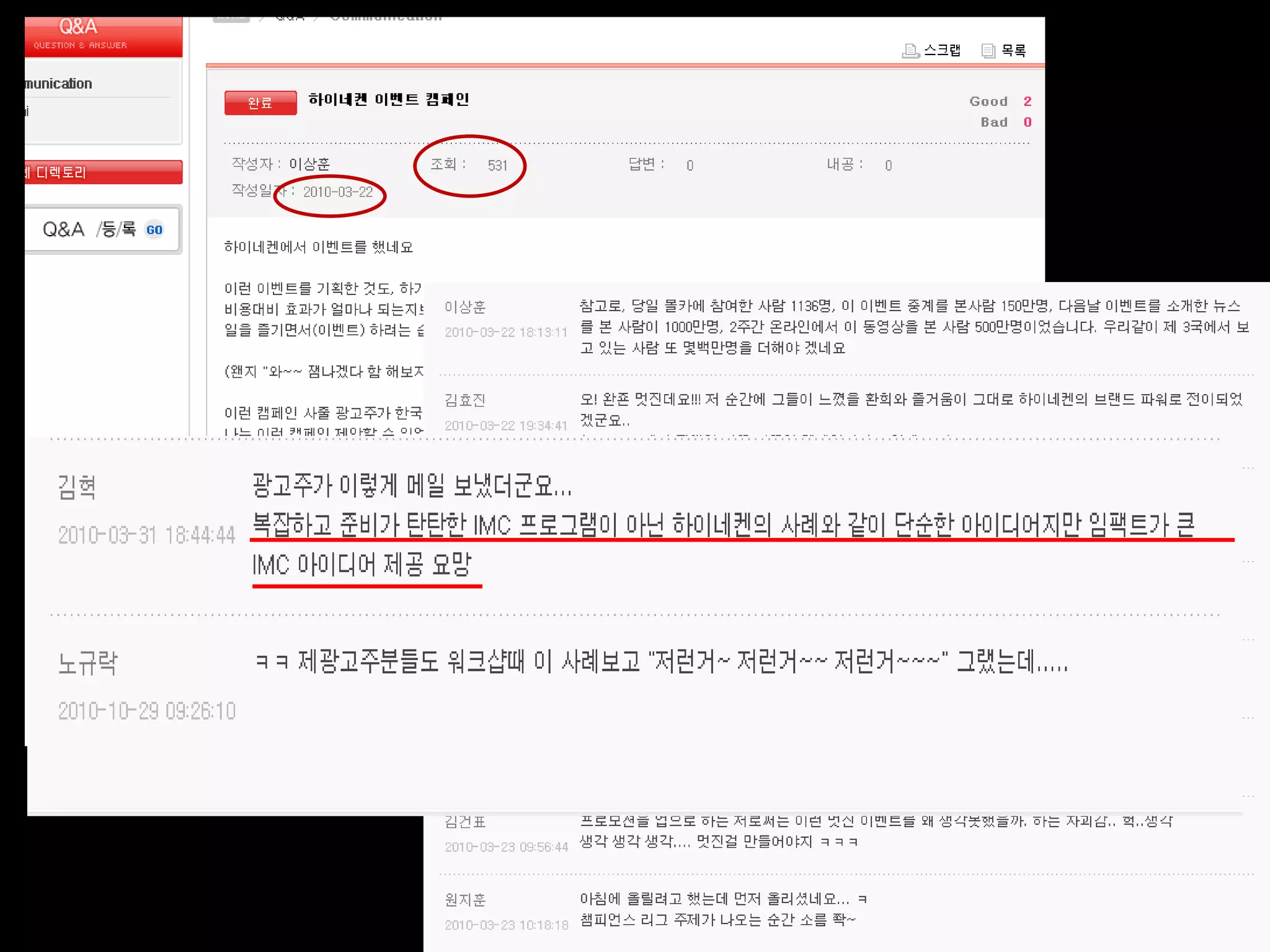Click the circled view count 531
The height and width of the screenshot is (952, 1270).
pyautogui.click(x=497, y=165)
